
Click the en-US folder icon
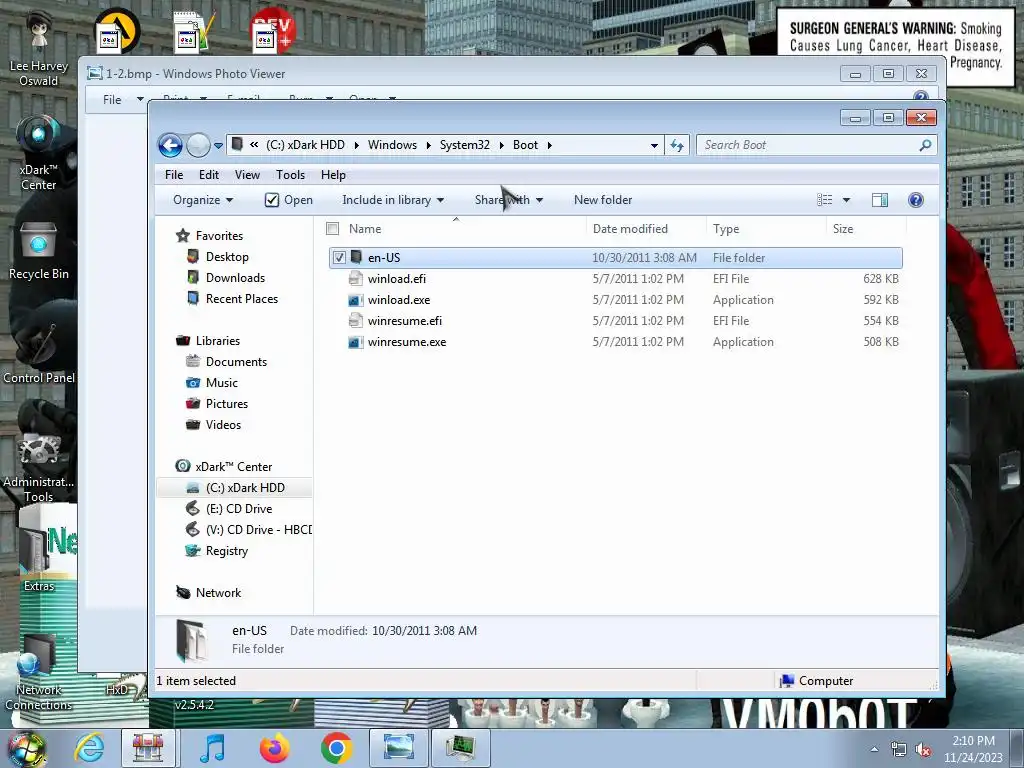(356, 257)
